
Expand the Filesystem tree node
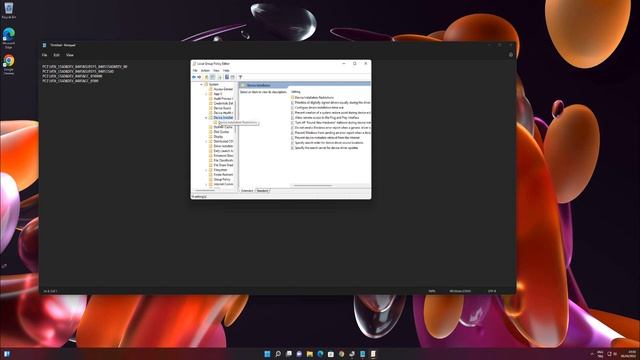coord(206,170)
